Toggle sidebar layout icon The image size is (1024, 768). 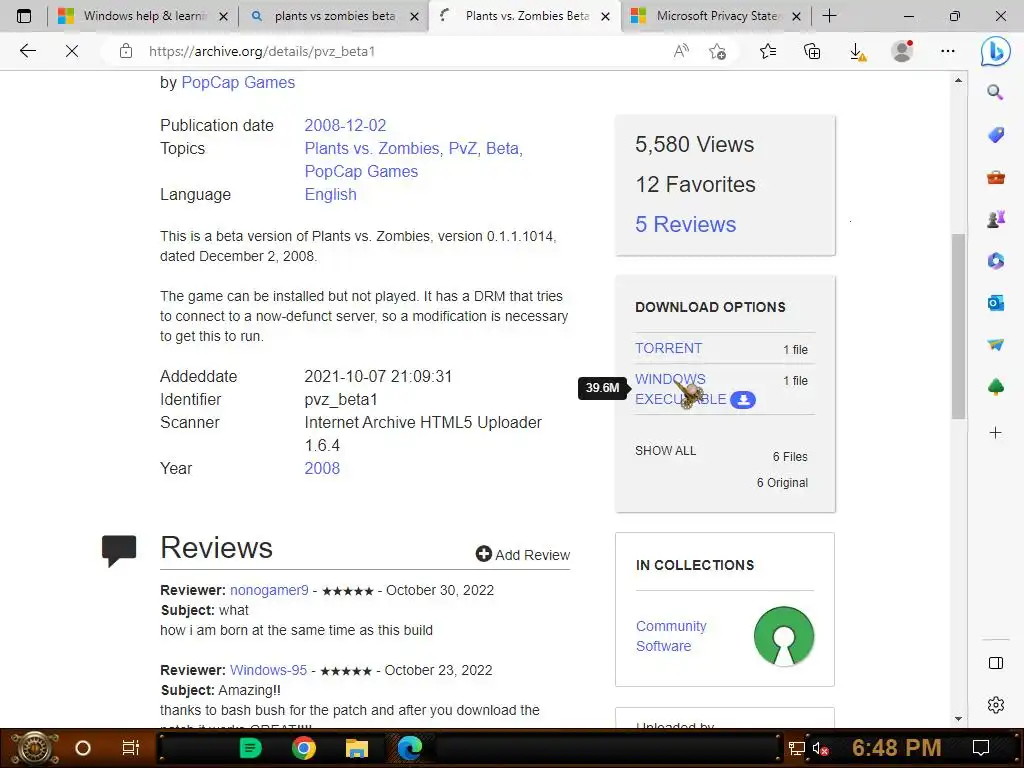(x=995, y=664)
